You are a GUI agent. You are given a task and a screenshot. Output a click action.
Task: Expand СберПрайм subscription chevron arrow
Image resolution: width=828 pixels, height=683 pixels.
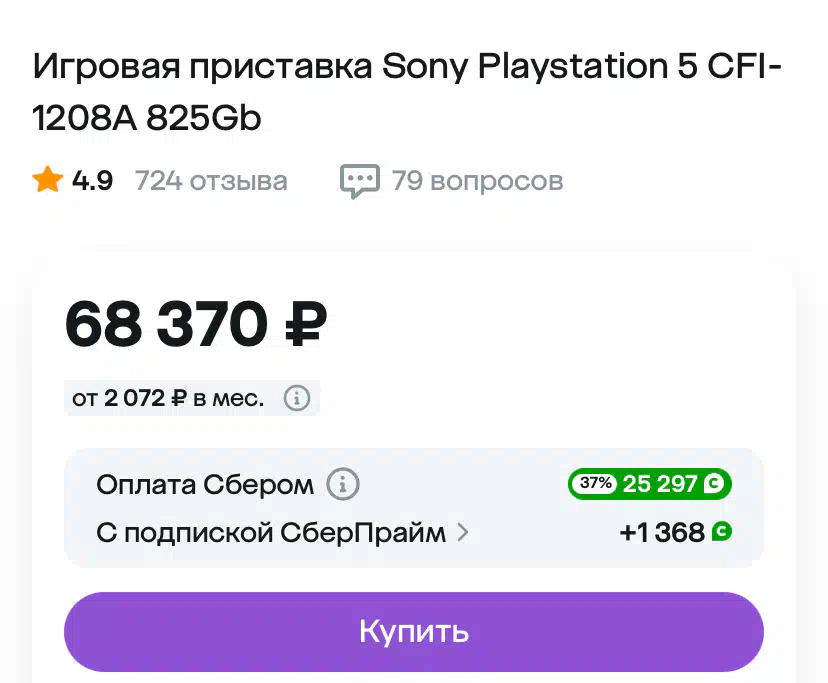[x=463, y=532]
